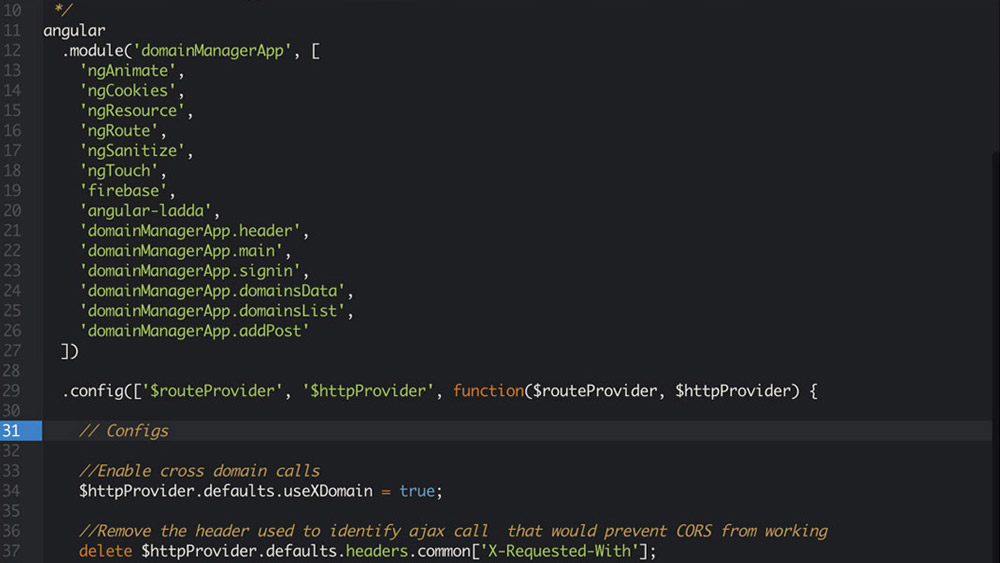Click the 'angular-ladda' dependency string

[145, 210]
